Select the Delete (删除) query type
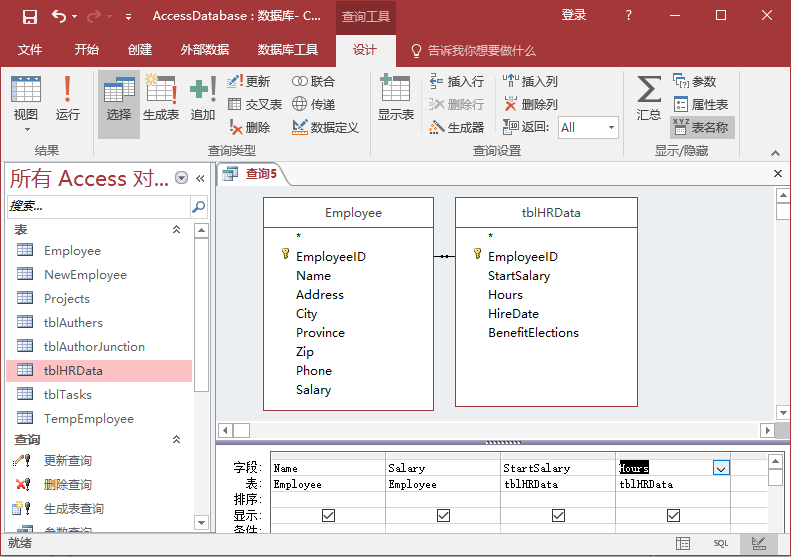 tap(249, 127)
